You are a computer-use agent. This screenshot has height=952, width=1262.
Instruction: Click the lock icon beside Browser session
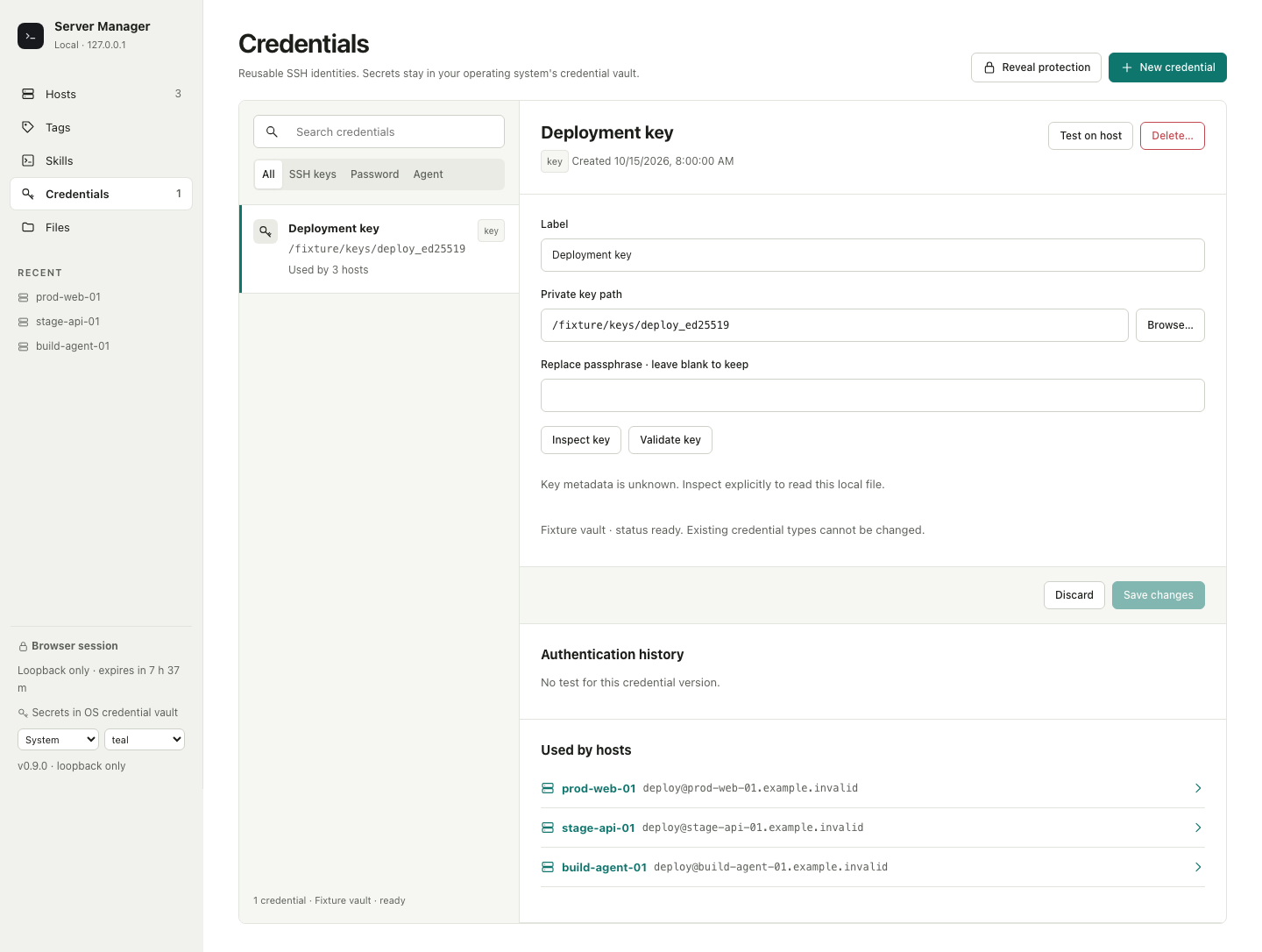(x=23, y=647)
